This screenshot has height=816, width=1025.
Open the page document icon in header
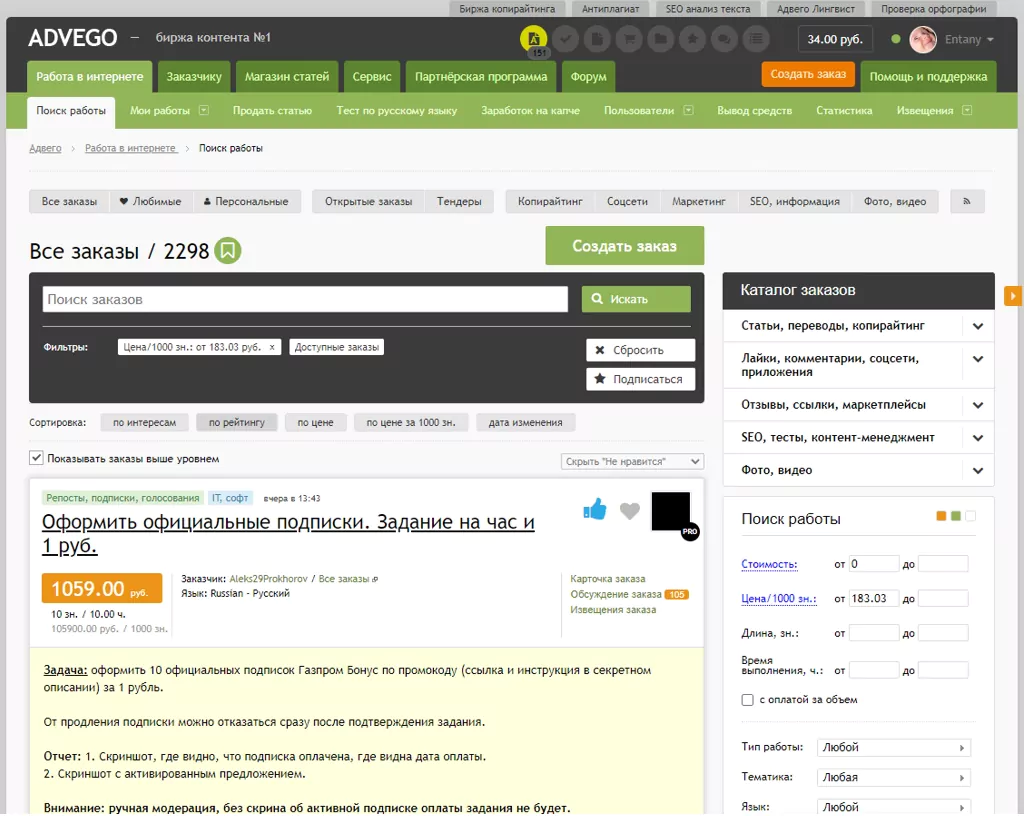pyautogui.click(x=597, y=39)
